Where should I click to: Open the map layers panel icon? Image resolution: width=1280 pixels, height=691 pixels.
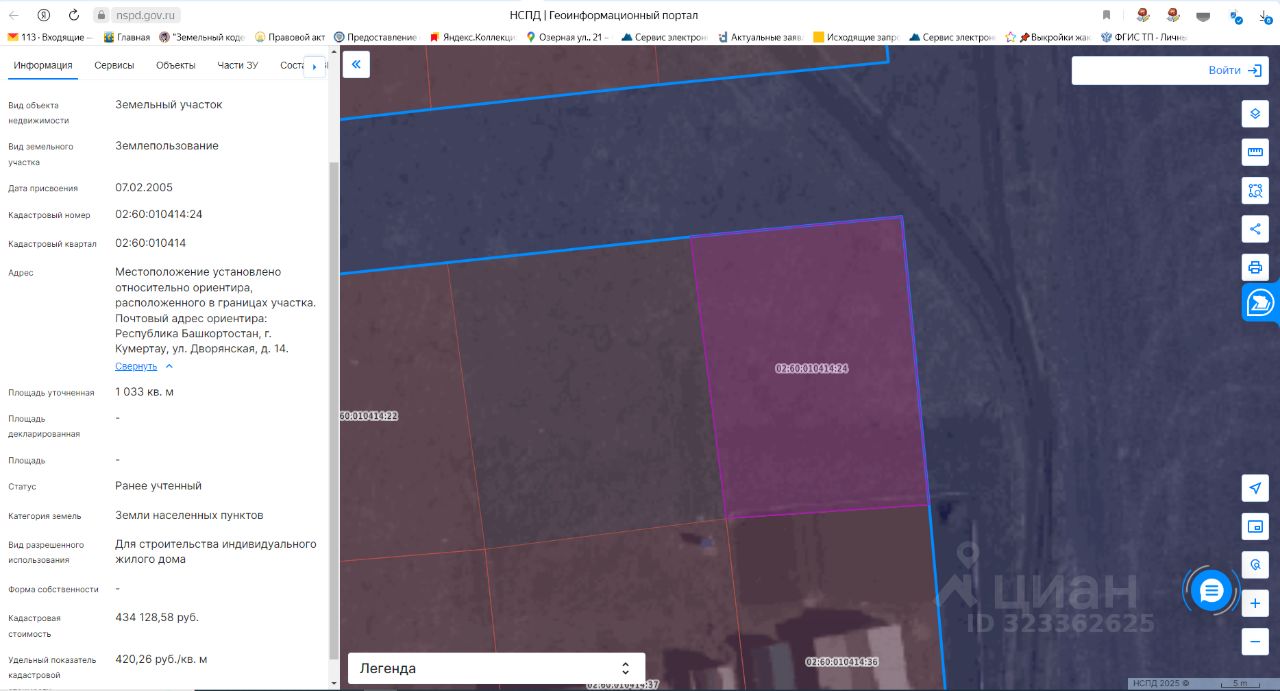[1255, 114]
